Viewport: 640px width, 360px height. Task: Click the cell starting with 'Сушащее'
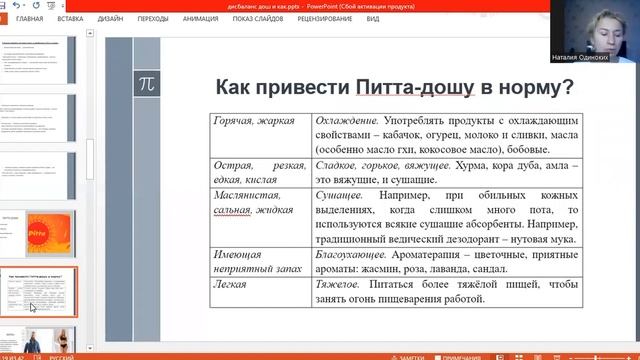(447, 217)
